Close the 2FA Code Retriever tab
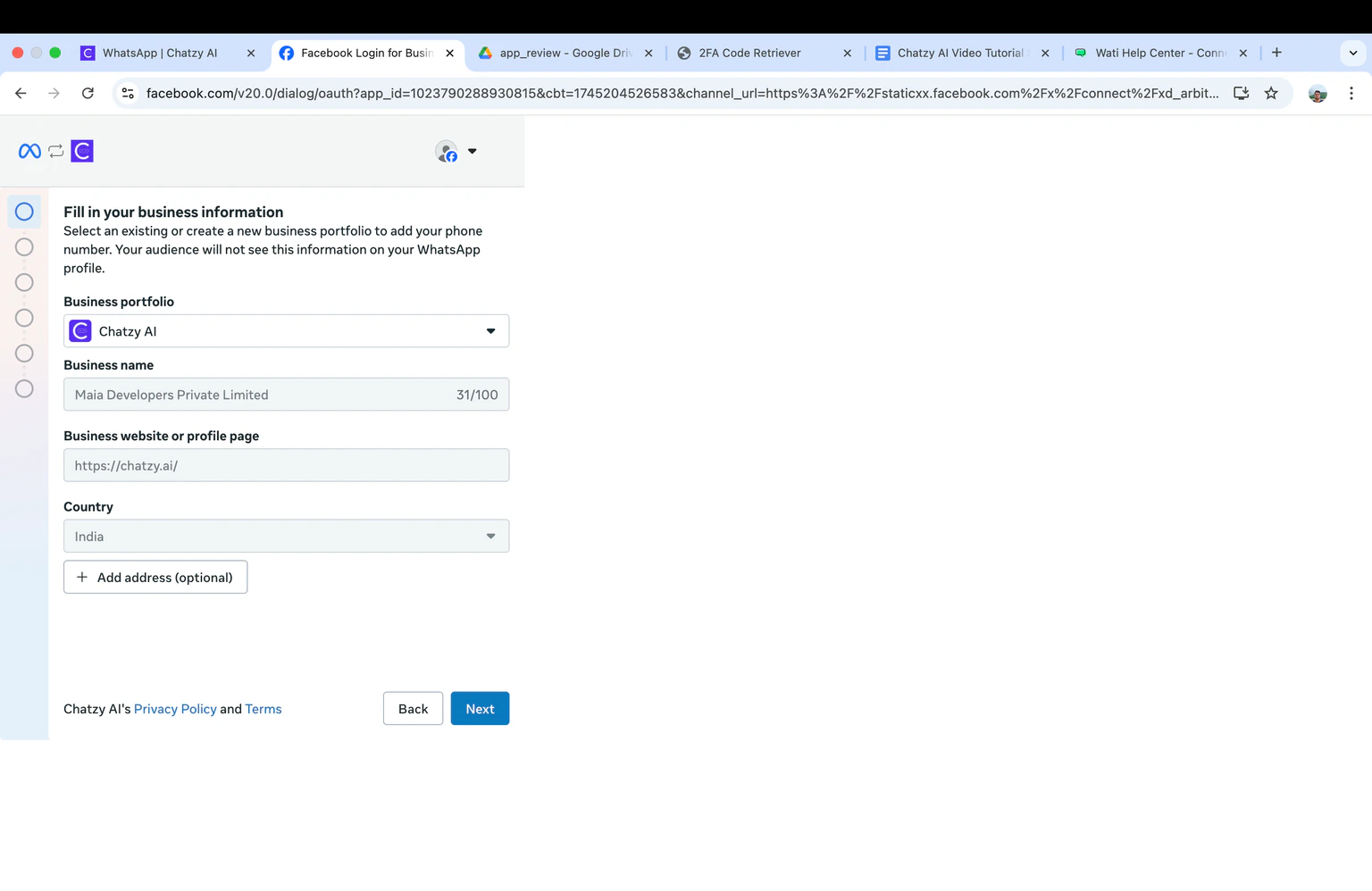 tap(848, 53)
